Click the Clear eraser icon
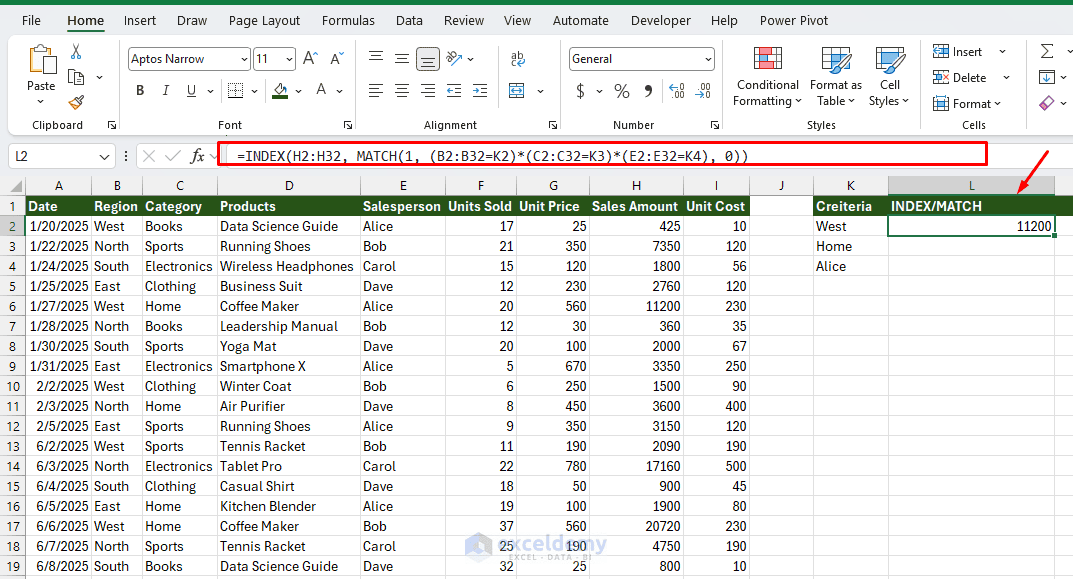 tap(1046, 103)
